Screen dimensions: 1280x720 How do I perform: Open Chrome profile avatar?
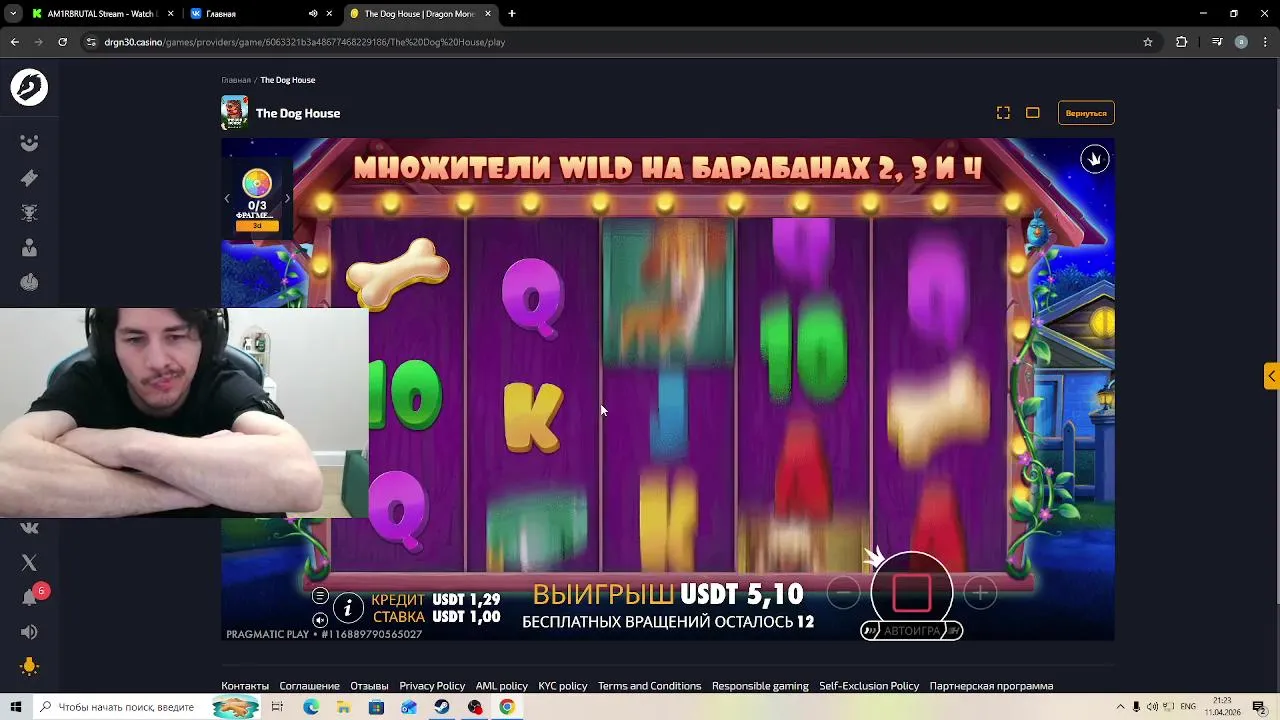click(1241, 42)
